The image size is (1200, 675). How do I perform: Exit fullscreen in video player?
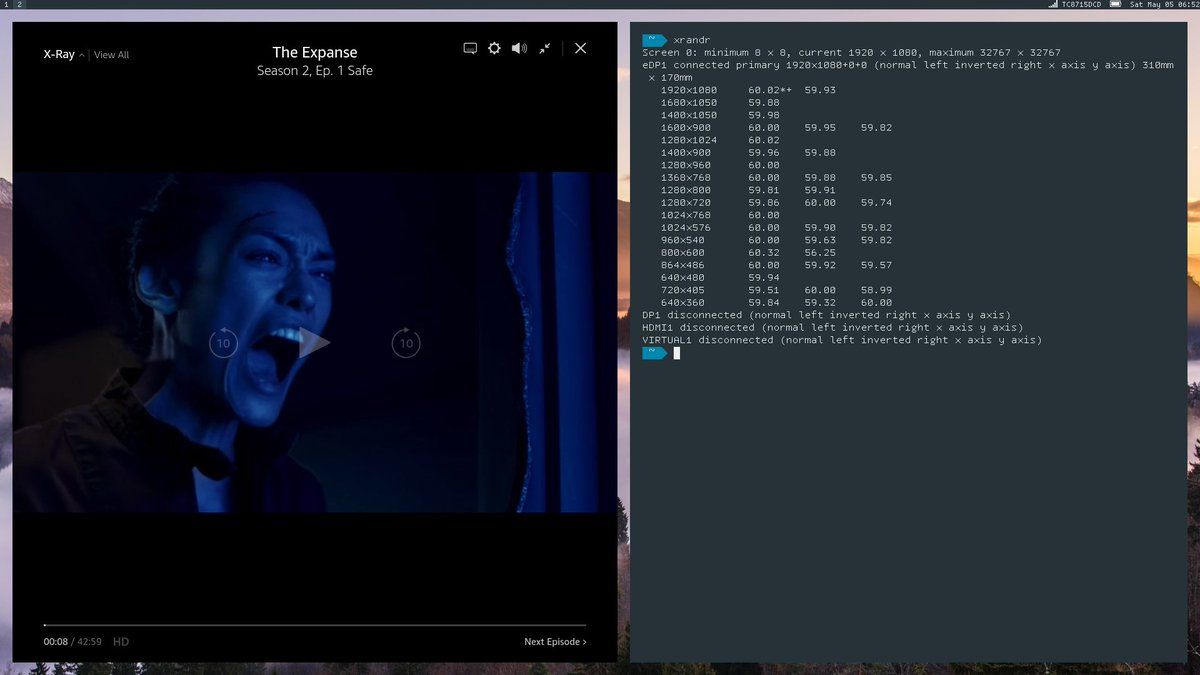pyautogui.click(x=544, y=48)
